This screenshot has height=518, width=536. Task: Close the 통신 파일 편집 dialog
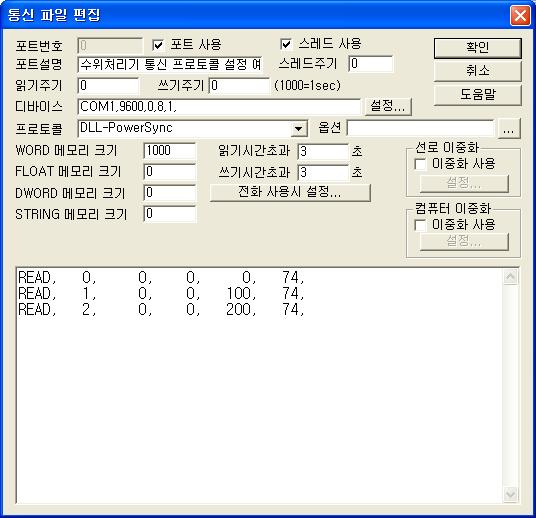pyautogui.click(x=520, y=15)
